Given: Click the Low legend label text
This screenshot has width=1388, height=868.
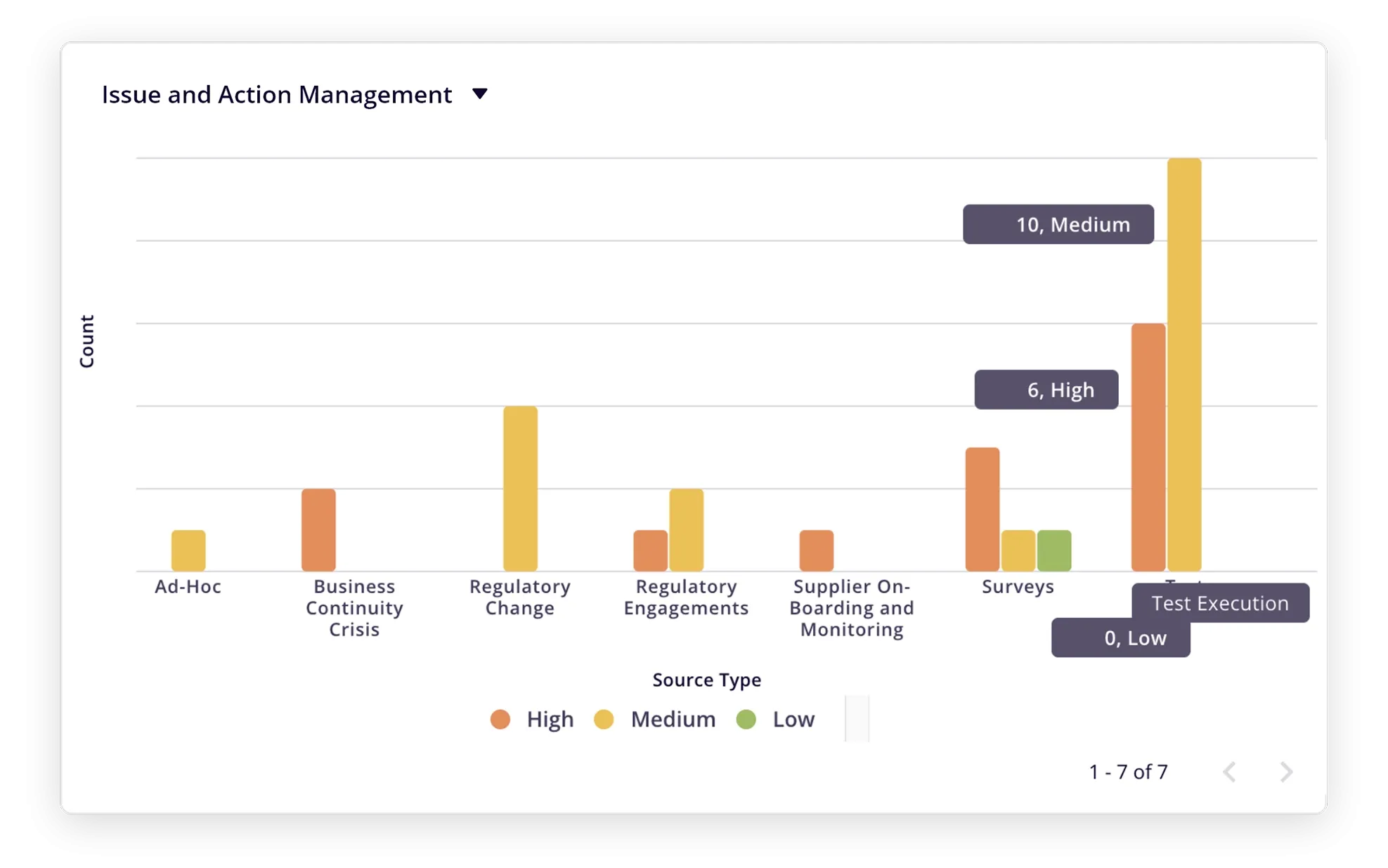Looking at the screenshot, I should point(793,719).
